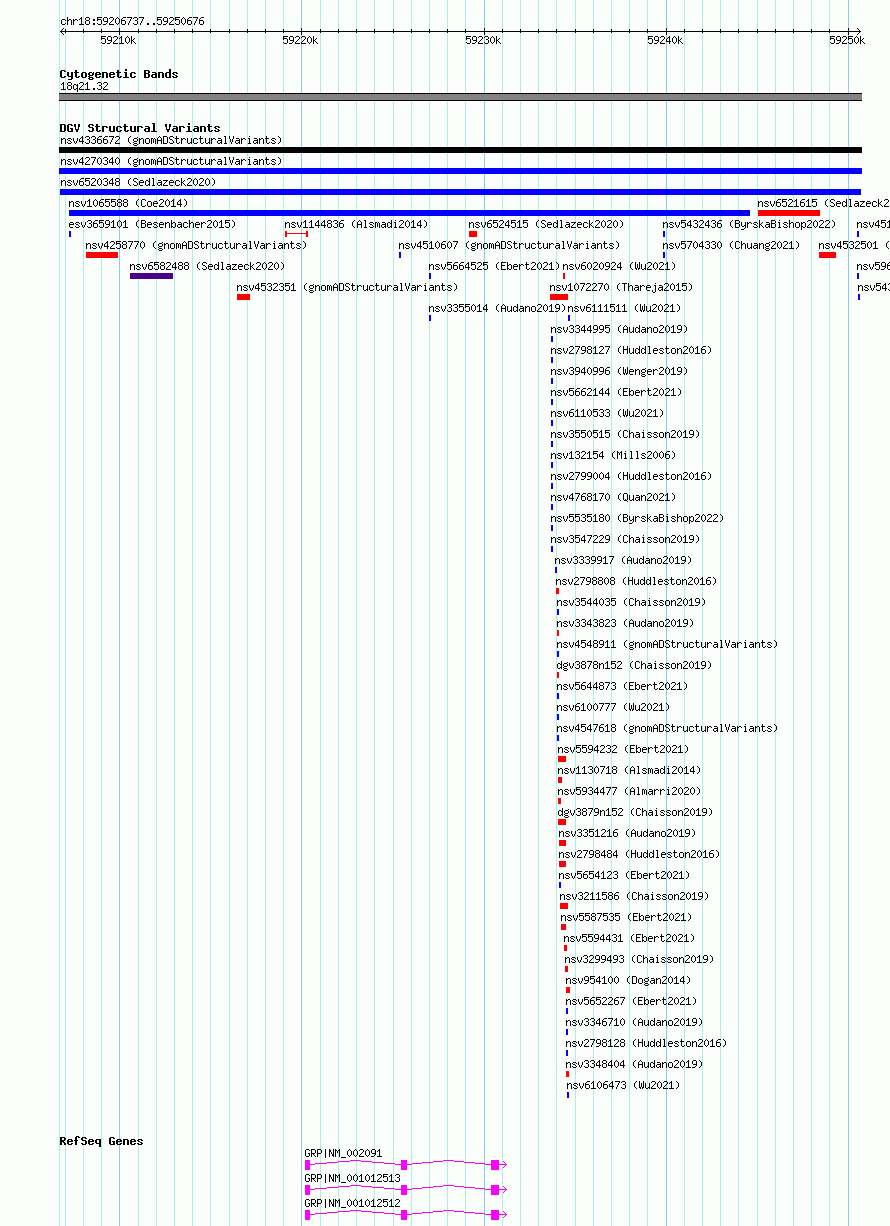Click variant nsv3544035 (Chaisson2019)

pos(631,602)
